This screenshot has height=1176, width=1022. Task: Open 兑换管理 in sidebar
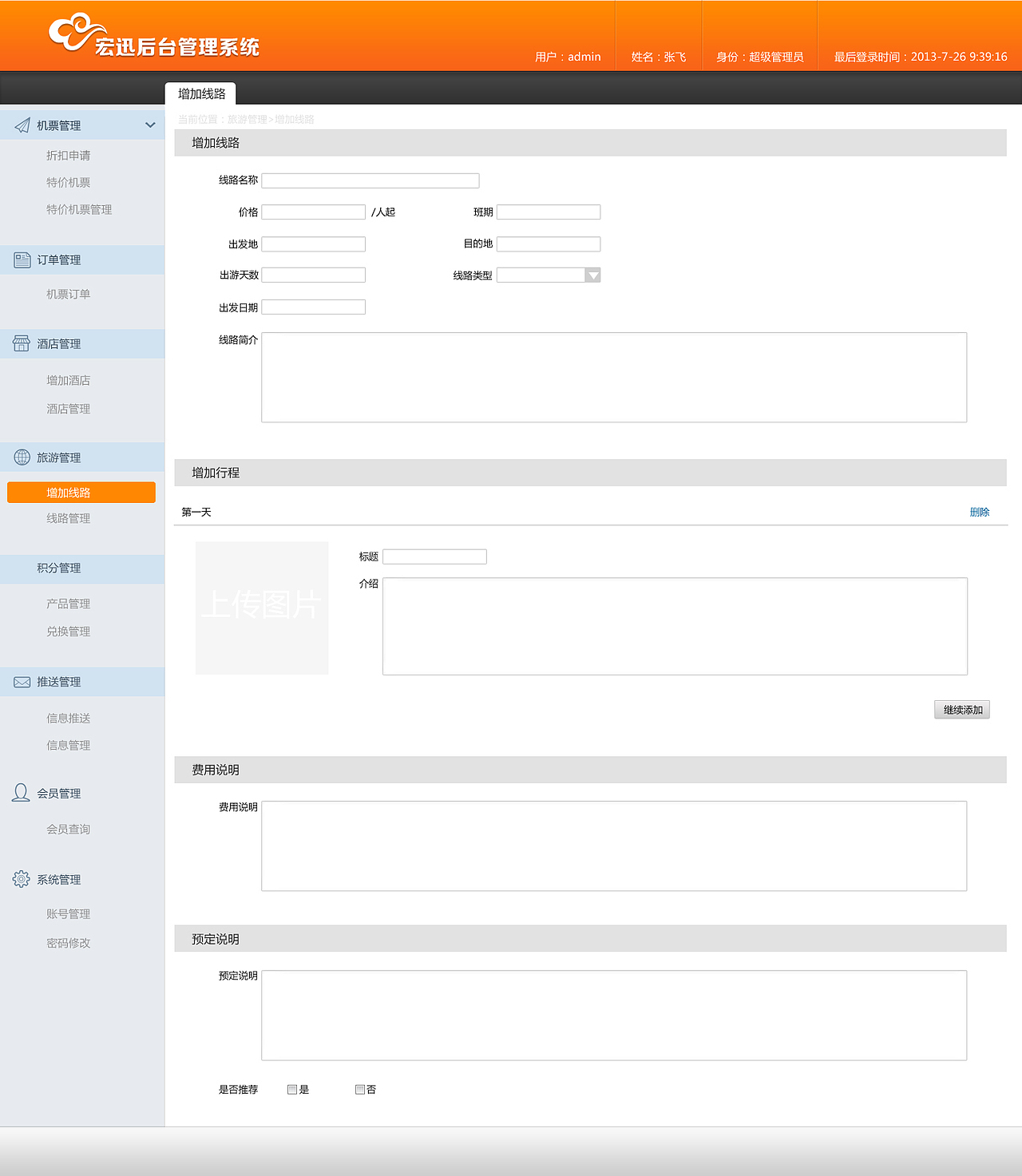point(69,632)
